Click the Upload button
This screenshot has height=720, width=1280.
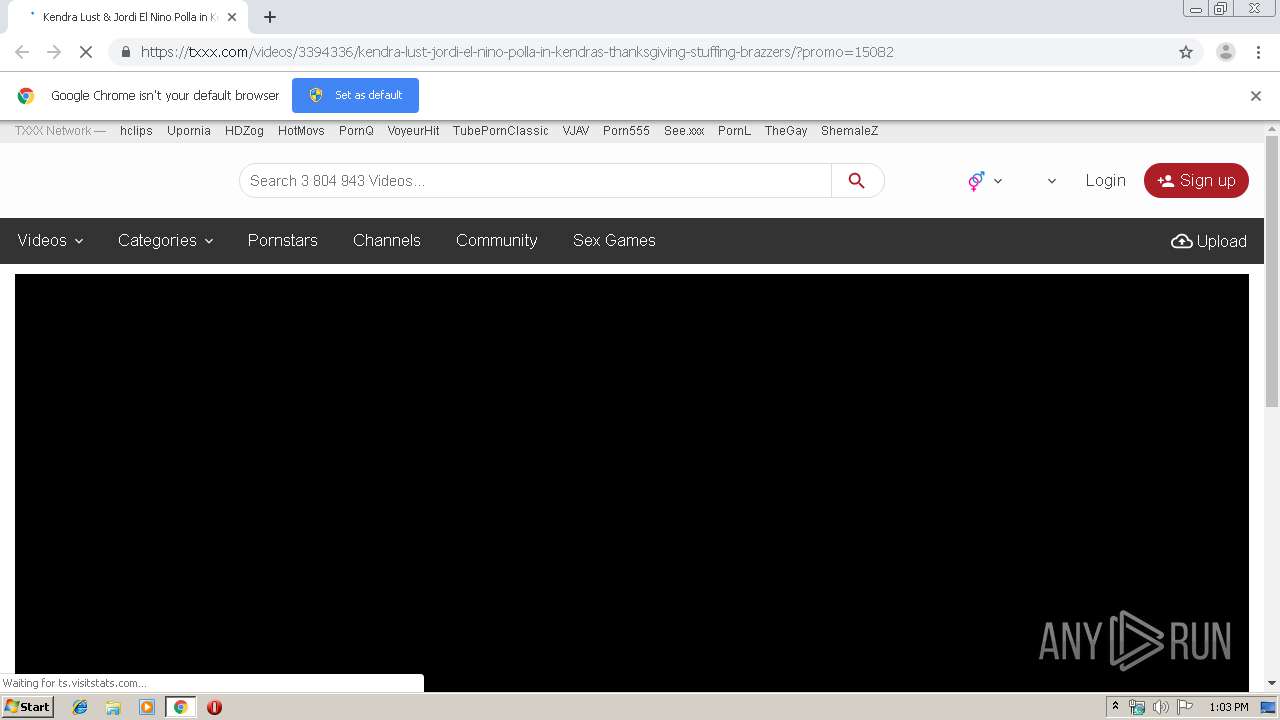[x=1209, y=241]
